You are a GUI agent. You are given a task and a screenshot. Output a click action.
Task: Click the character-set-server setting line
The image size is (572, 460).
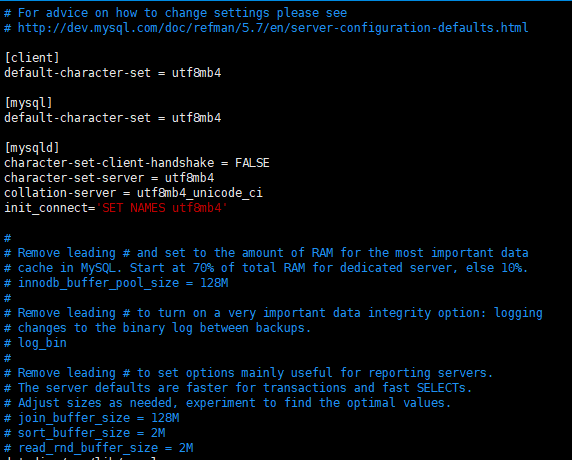point(109,178)
